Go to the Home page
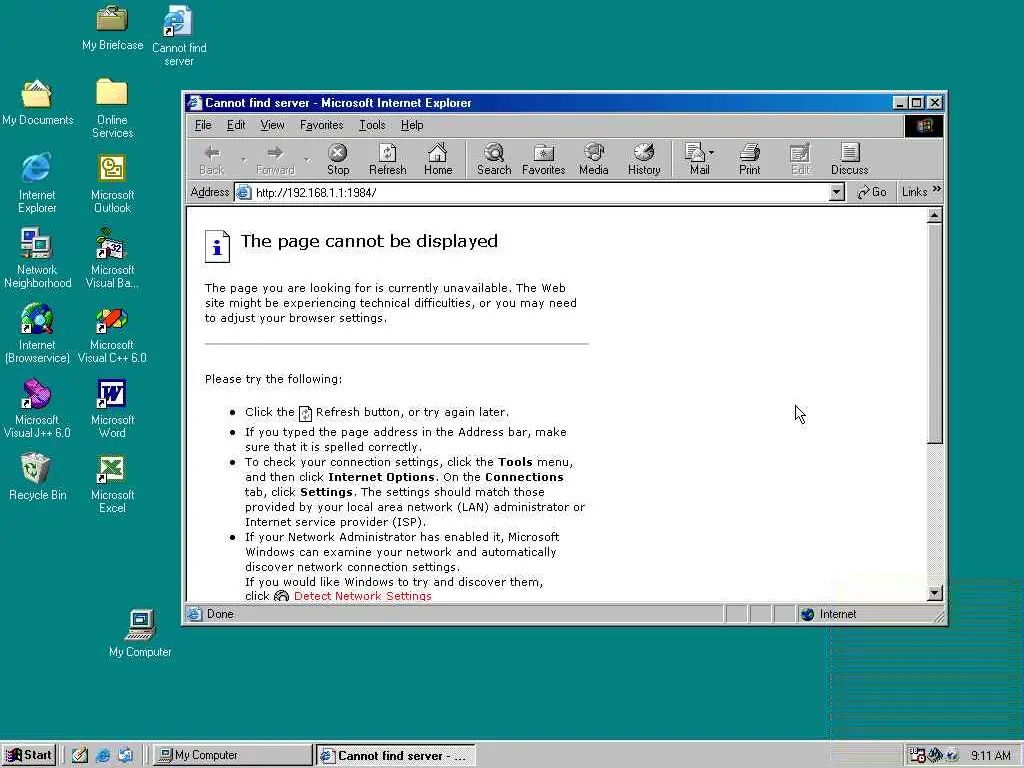Viewport: 1024px width, 768px height. tap(438, 159)
